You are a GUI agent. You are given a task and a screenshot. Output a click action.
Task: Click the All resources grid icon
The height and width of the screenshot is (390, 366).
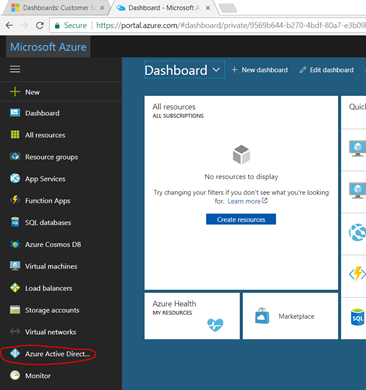[15, 135]
